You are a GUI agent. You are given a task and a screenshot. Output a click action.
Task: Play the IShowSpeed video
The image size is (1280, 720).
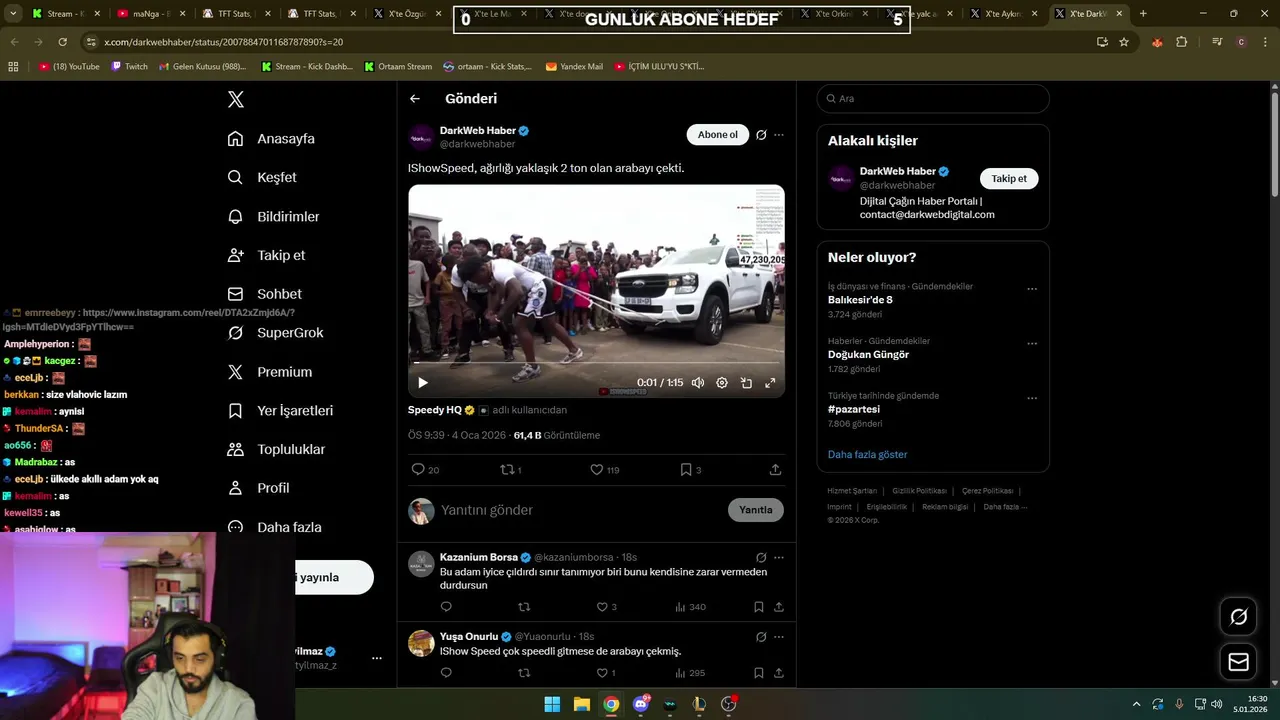[422, 383]
